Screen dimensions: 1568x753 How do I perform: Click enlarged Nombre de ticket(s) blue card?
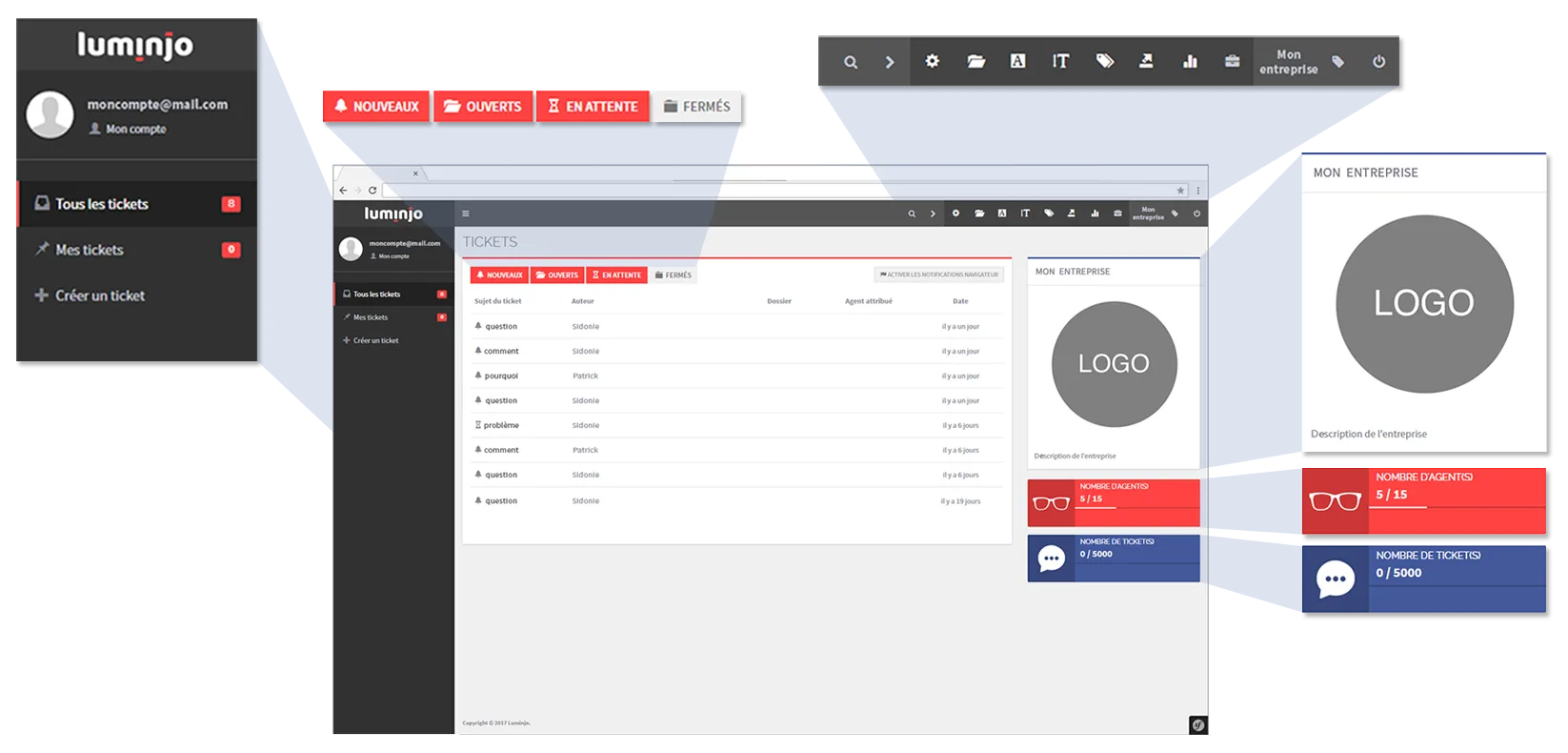pos(1424,579)
